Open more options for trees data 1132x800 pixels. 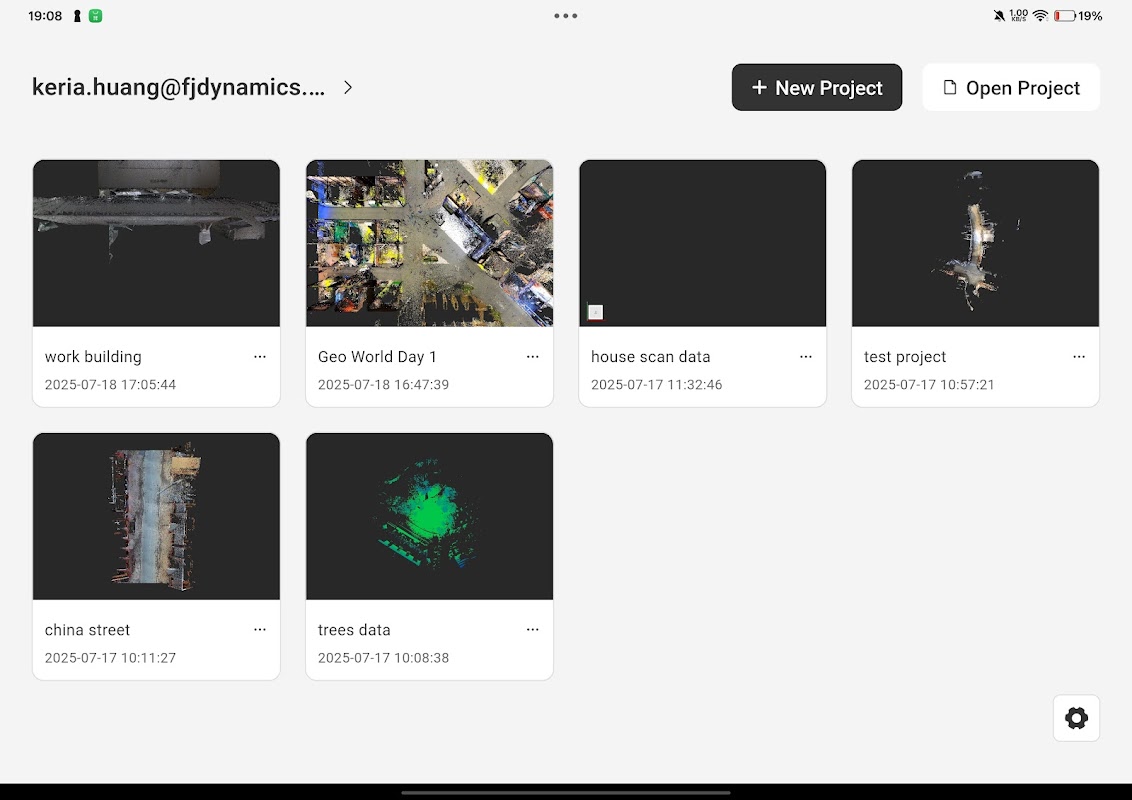(533, 630)
